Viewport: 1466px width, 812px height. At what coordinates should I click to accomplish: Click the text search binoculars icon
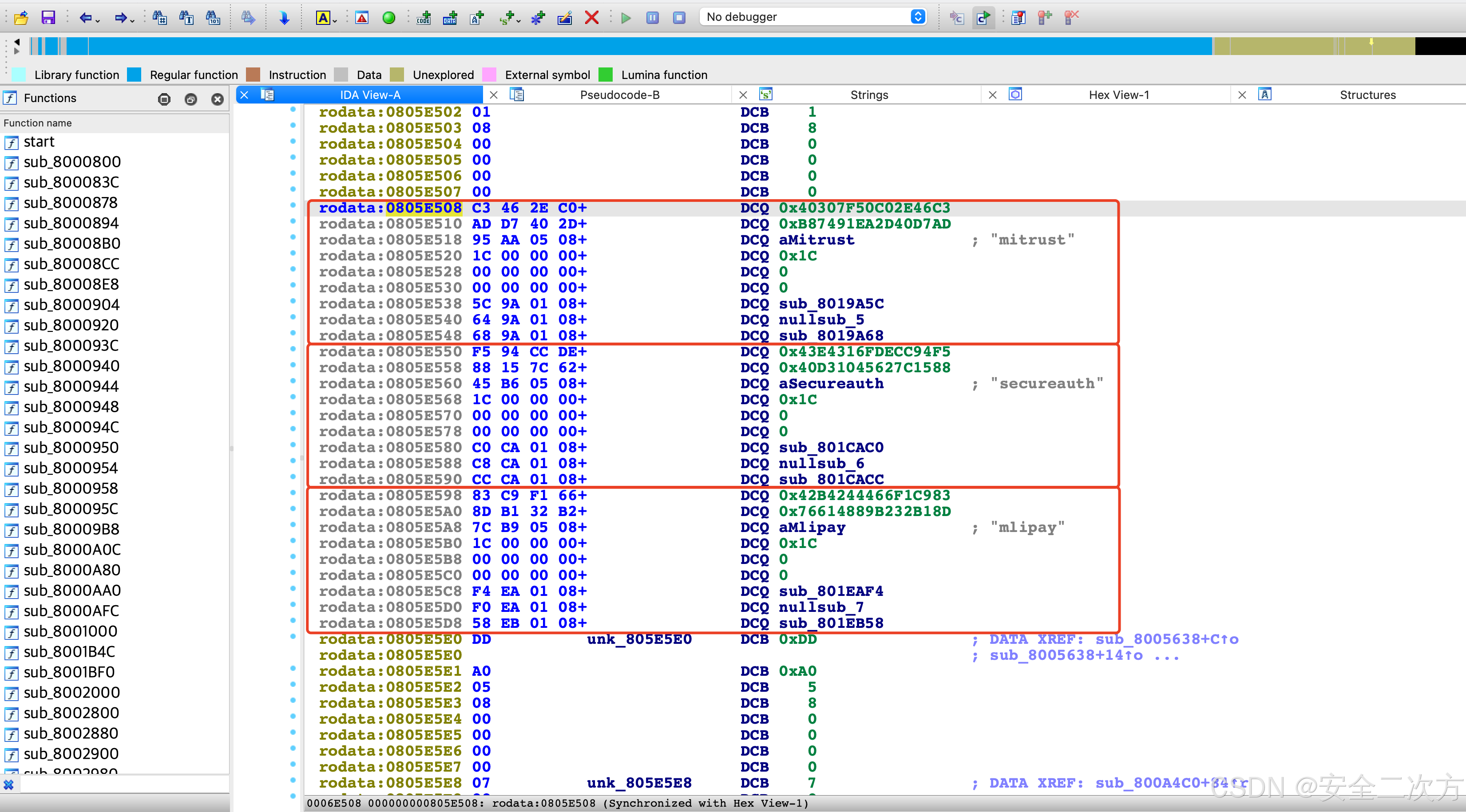186,18
